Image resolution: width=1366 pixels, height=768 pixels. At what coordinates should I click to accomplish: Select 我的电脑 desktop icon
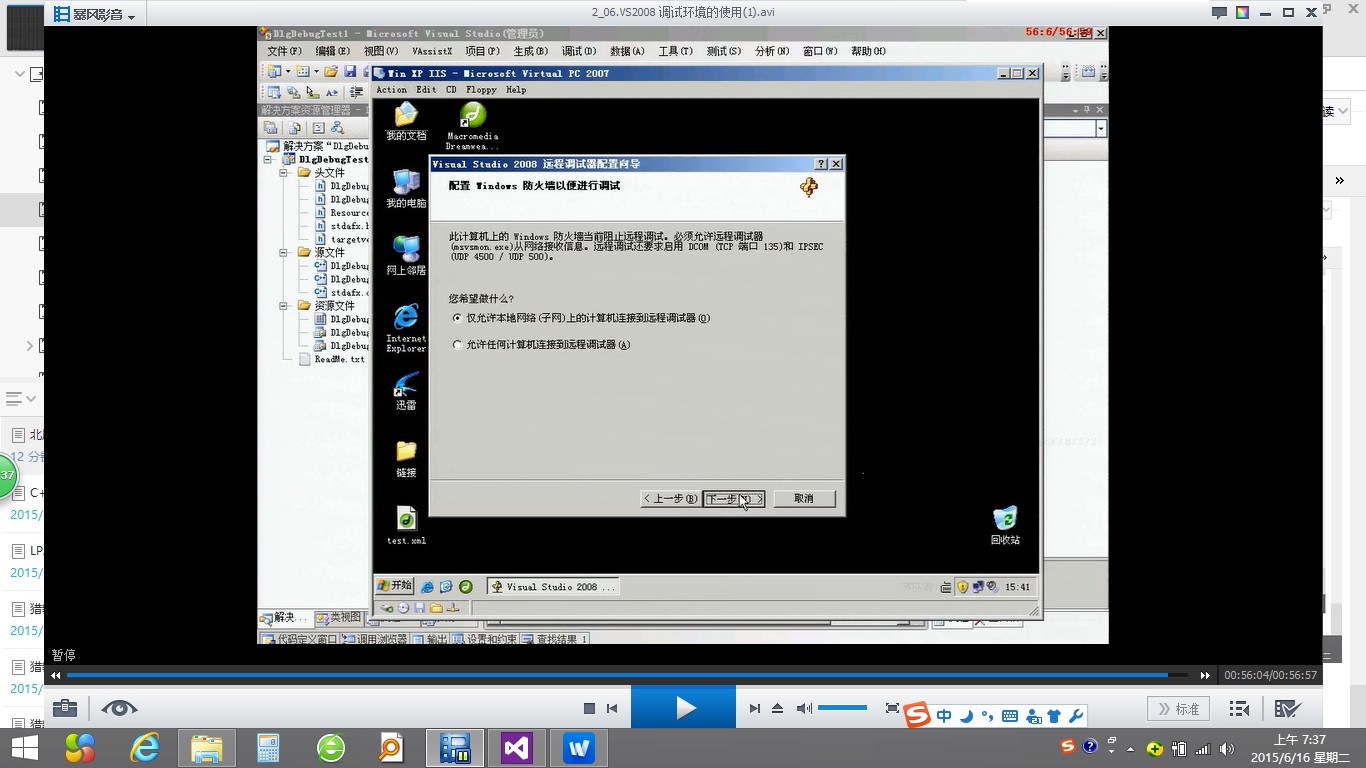coord(406,189)
